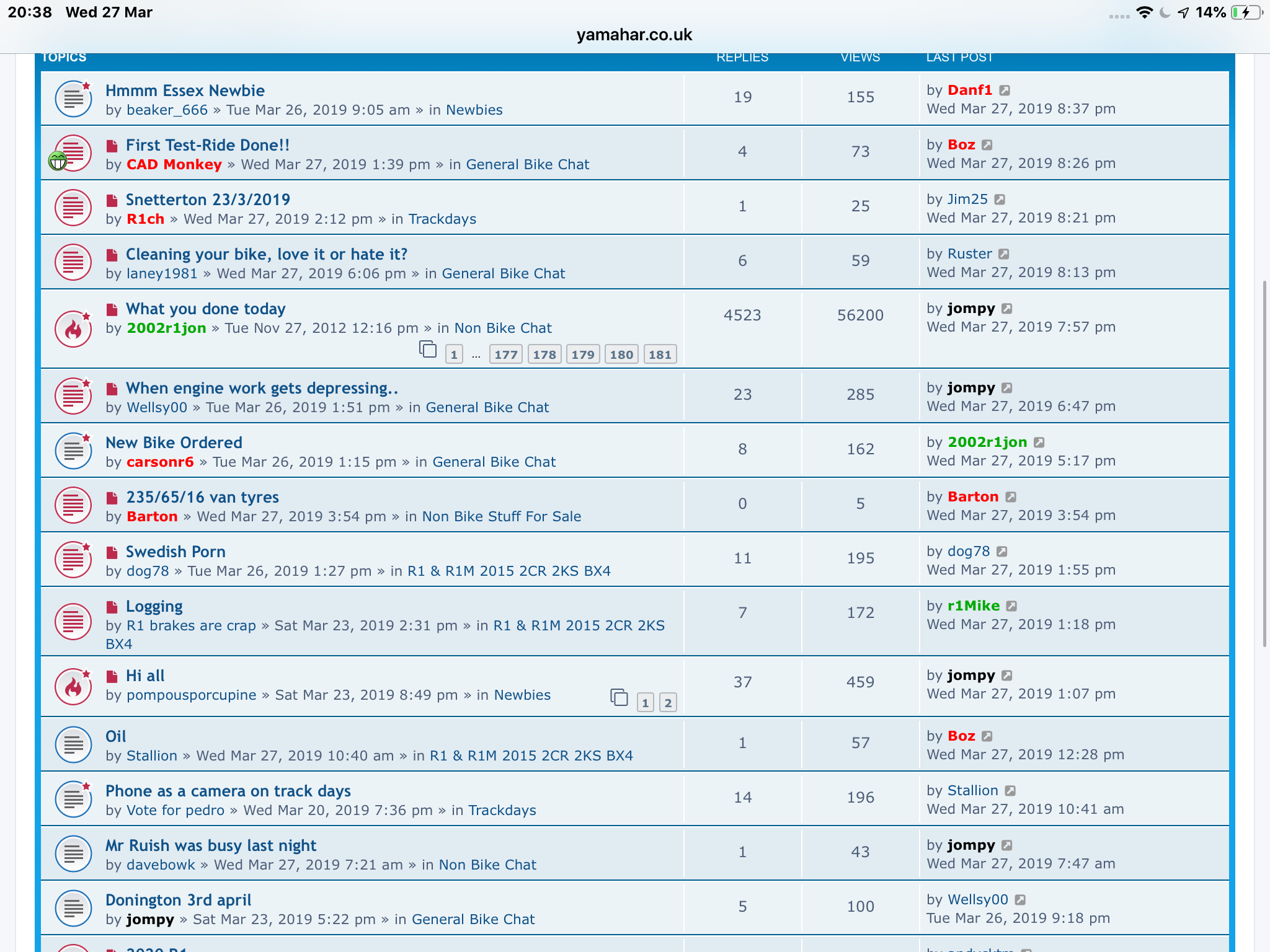Click hot topic flame icon for What you done today
Viewport: 1270px width, 952px height.
click(x=73, y=328)
